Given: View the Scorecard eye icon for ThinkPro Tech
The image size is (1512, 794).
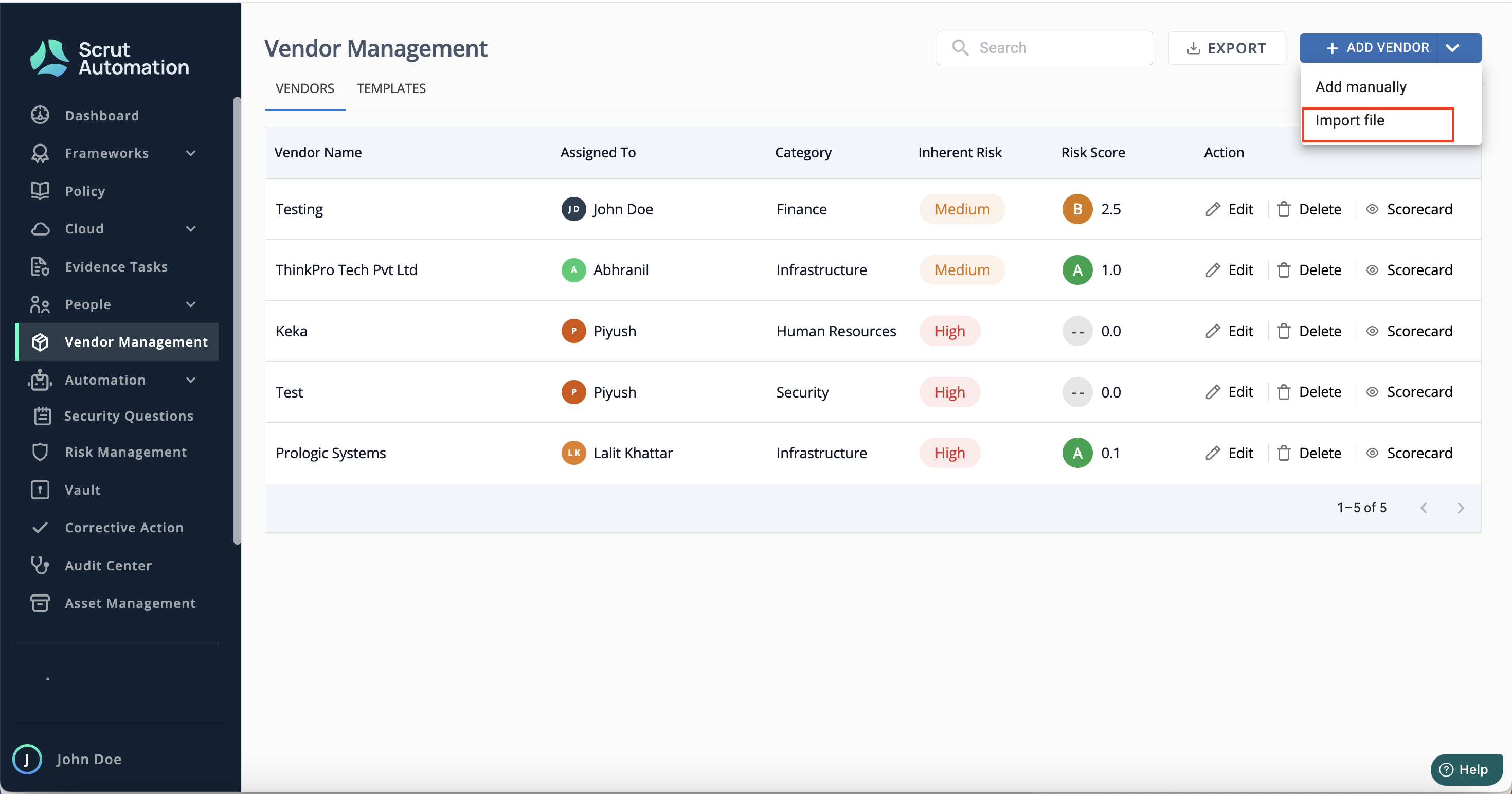Looking at the screenshot, I should (x=1372, y=270).
